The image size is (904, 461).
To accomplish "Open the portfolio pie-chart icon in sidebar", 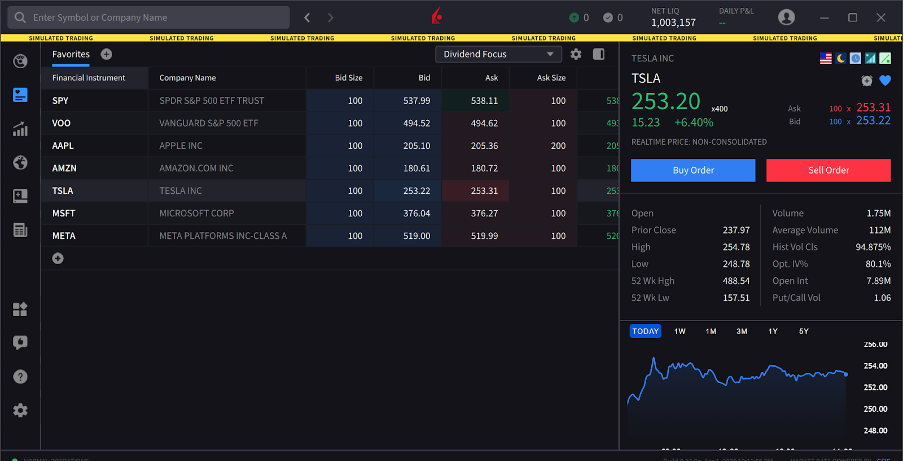I will tap(20, 61).
